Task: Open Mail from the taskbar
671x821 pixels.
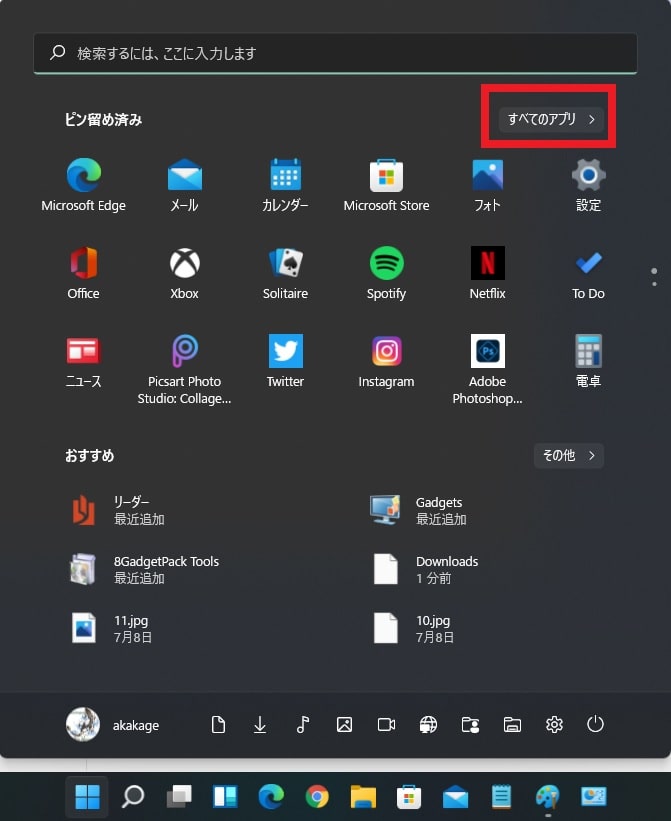Action: point(455,797)
